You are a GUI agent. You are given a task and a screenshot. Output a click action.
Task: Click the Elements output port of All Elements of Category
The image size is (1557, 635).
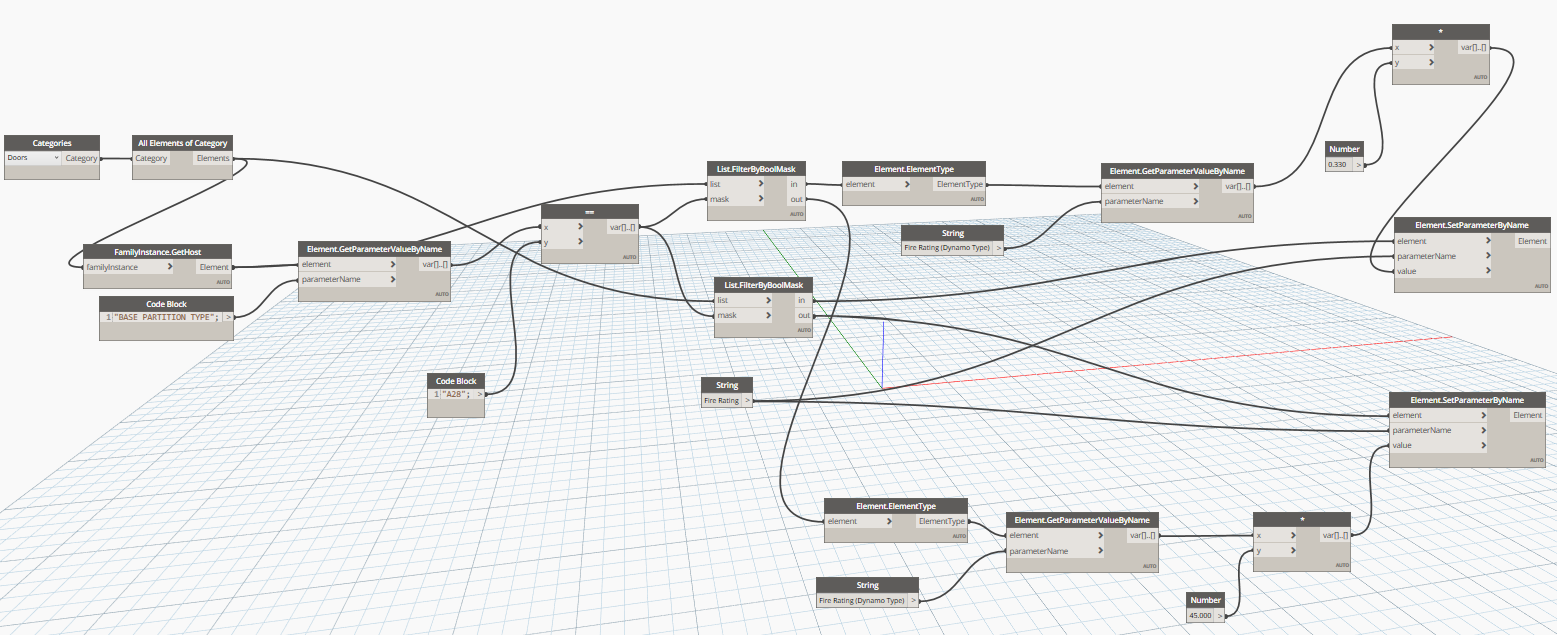tap(213, 158)
